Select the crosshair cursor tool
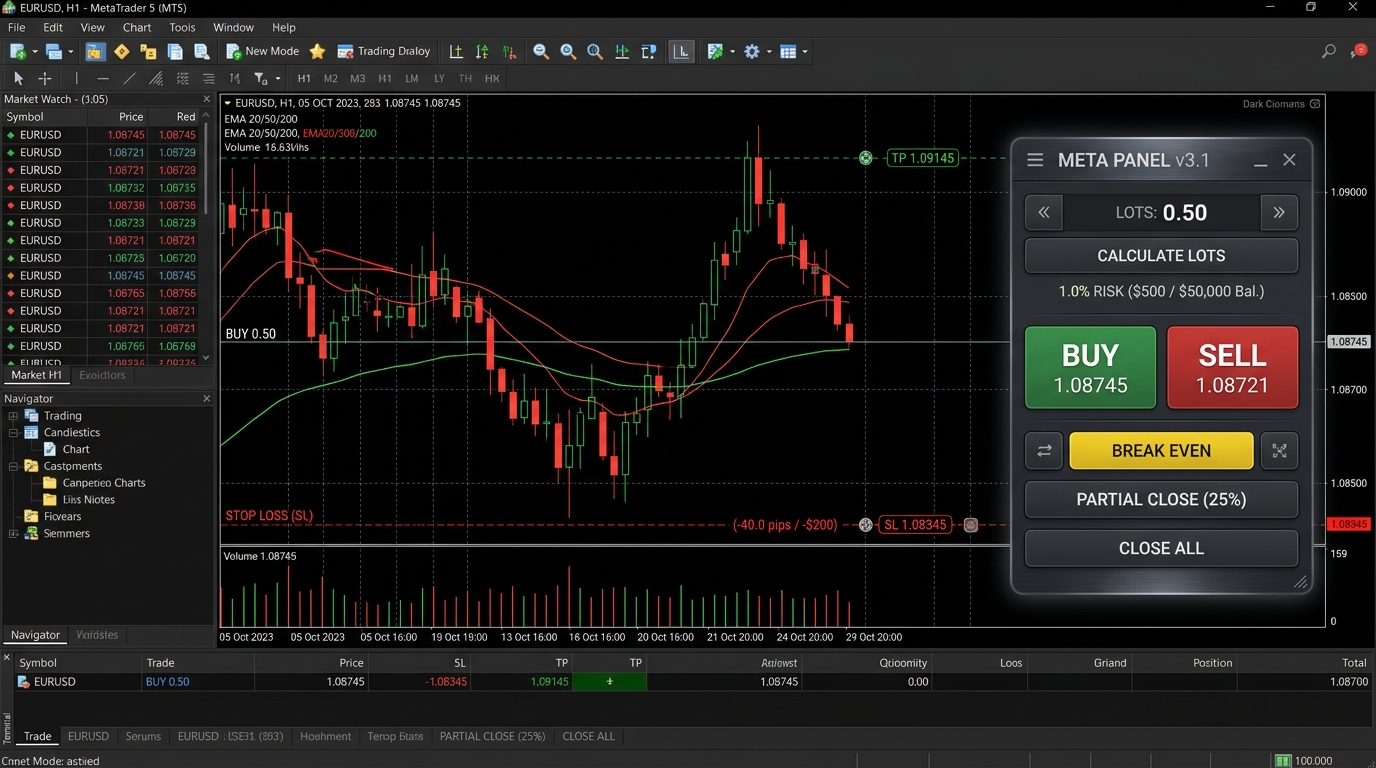The image size is (1376, 768). (45, 78)
